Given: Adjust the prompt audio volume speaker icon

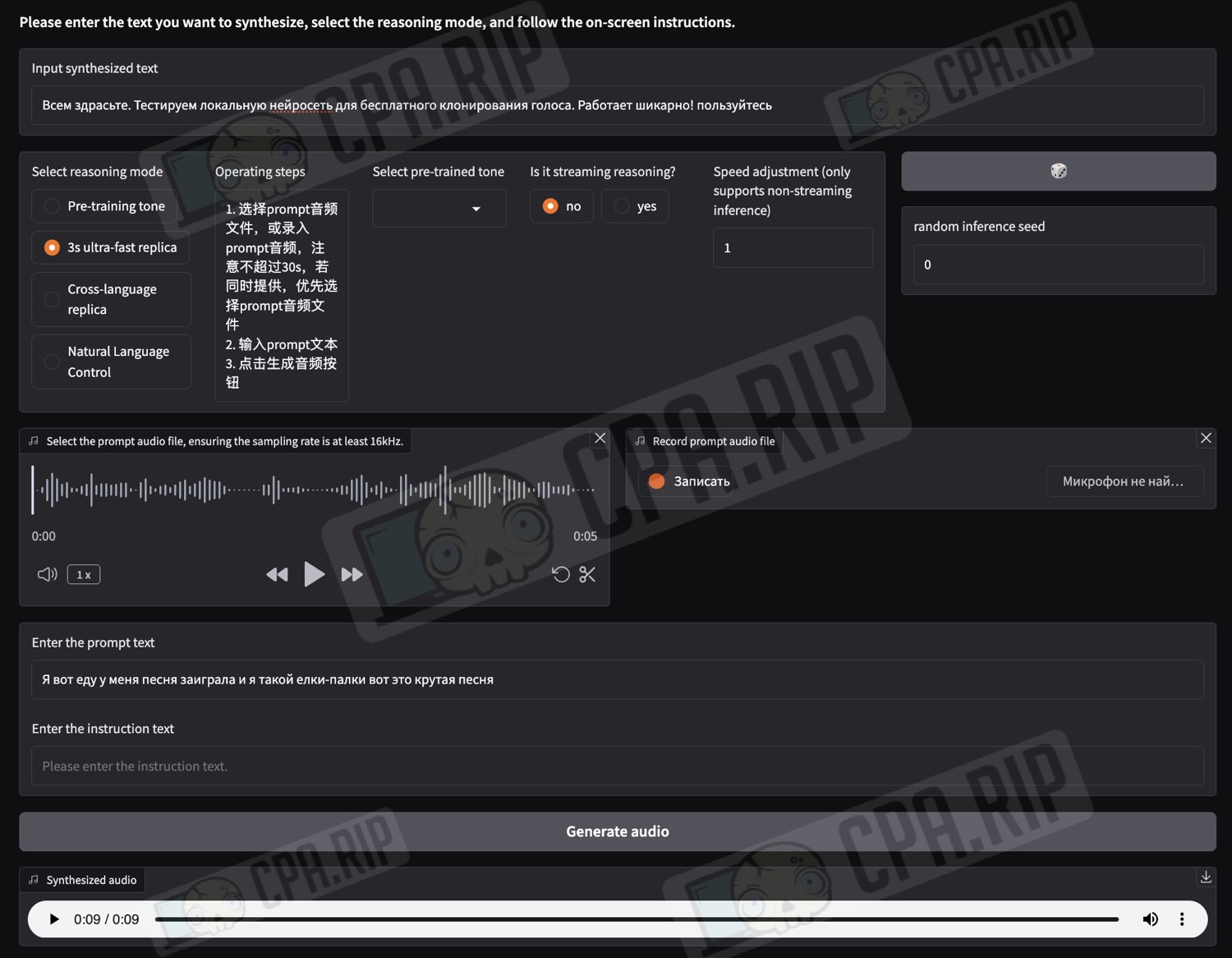Looking at the screenshot, I should click(47, 574).
